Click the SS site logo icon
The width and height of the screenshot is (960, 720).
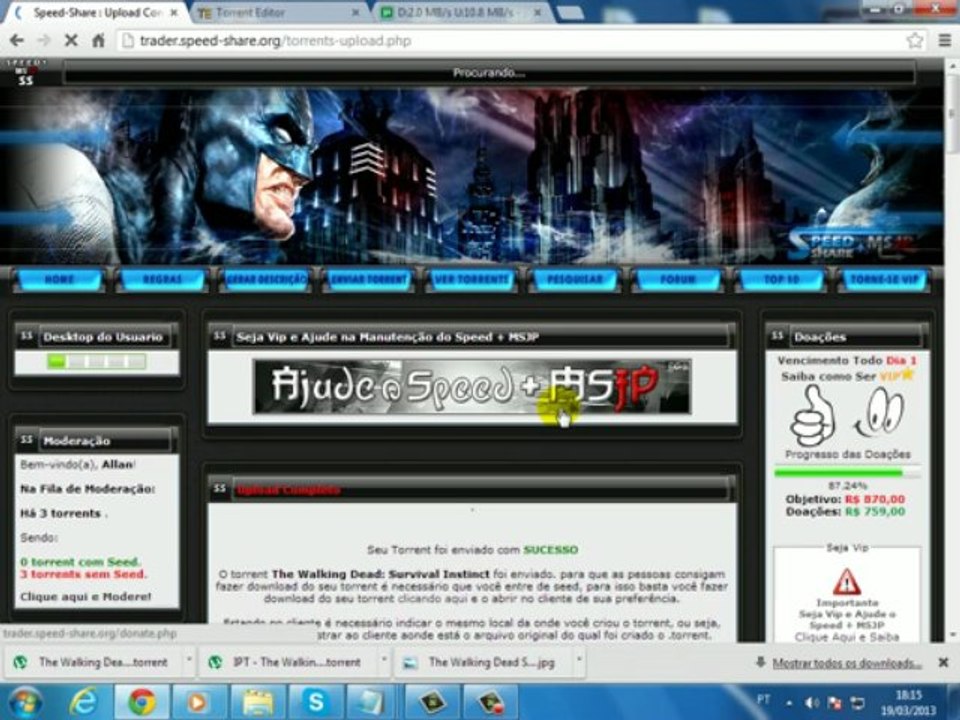point(26,73)
